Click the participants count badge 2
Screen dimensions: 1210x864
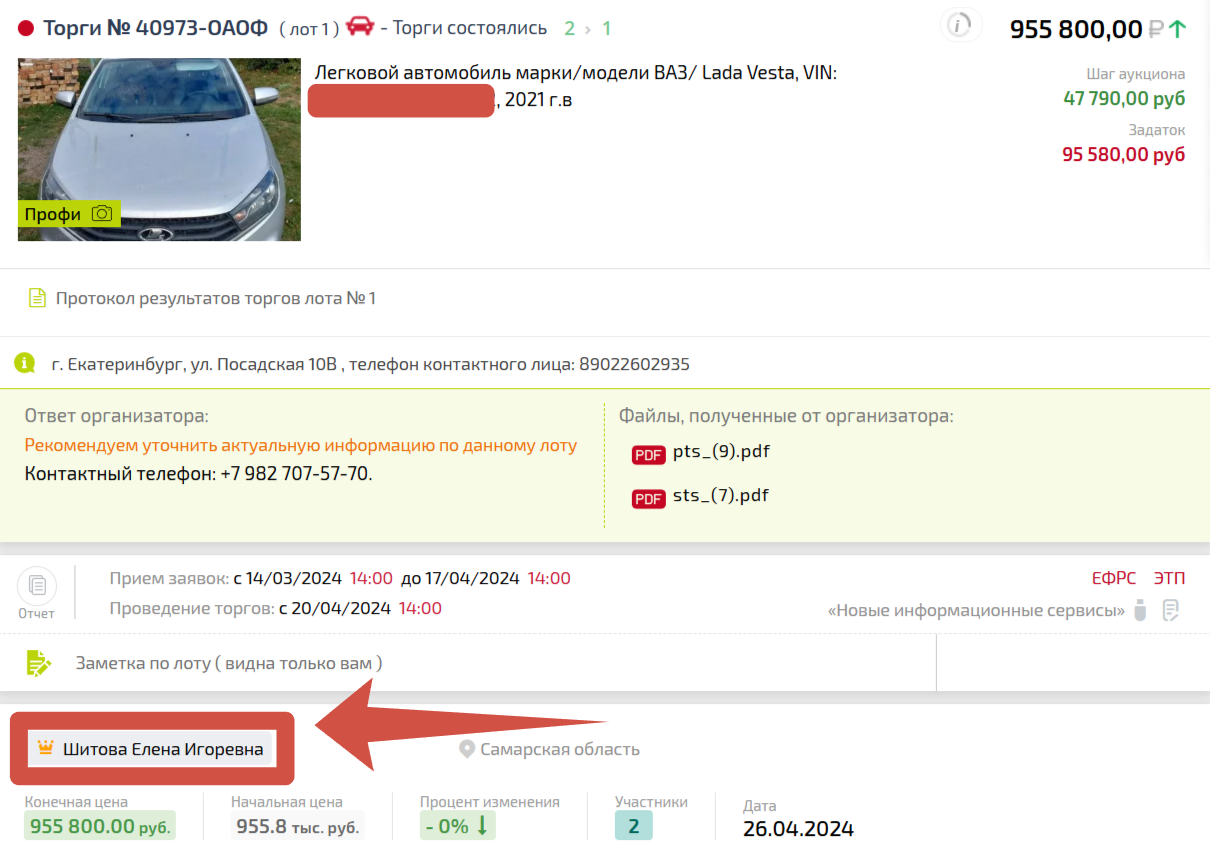coord(633,825)
